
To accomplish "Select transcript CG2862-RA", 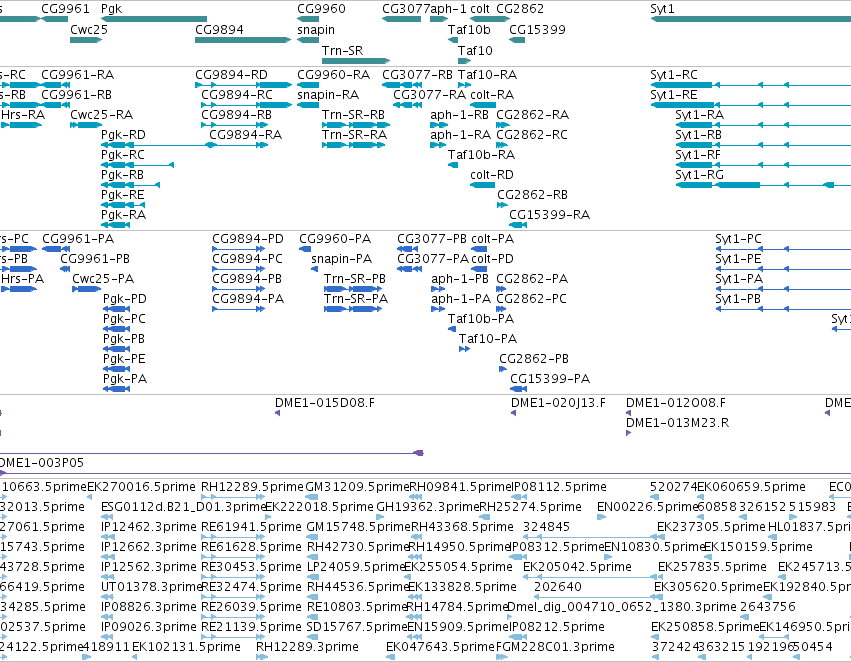I will click(x=532, y=115).
